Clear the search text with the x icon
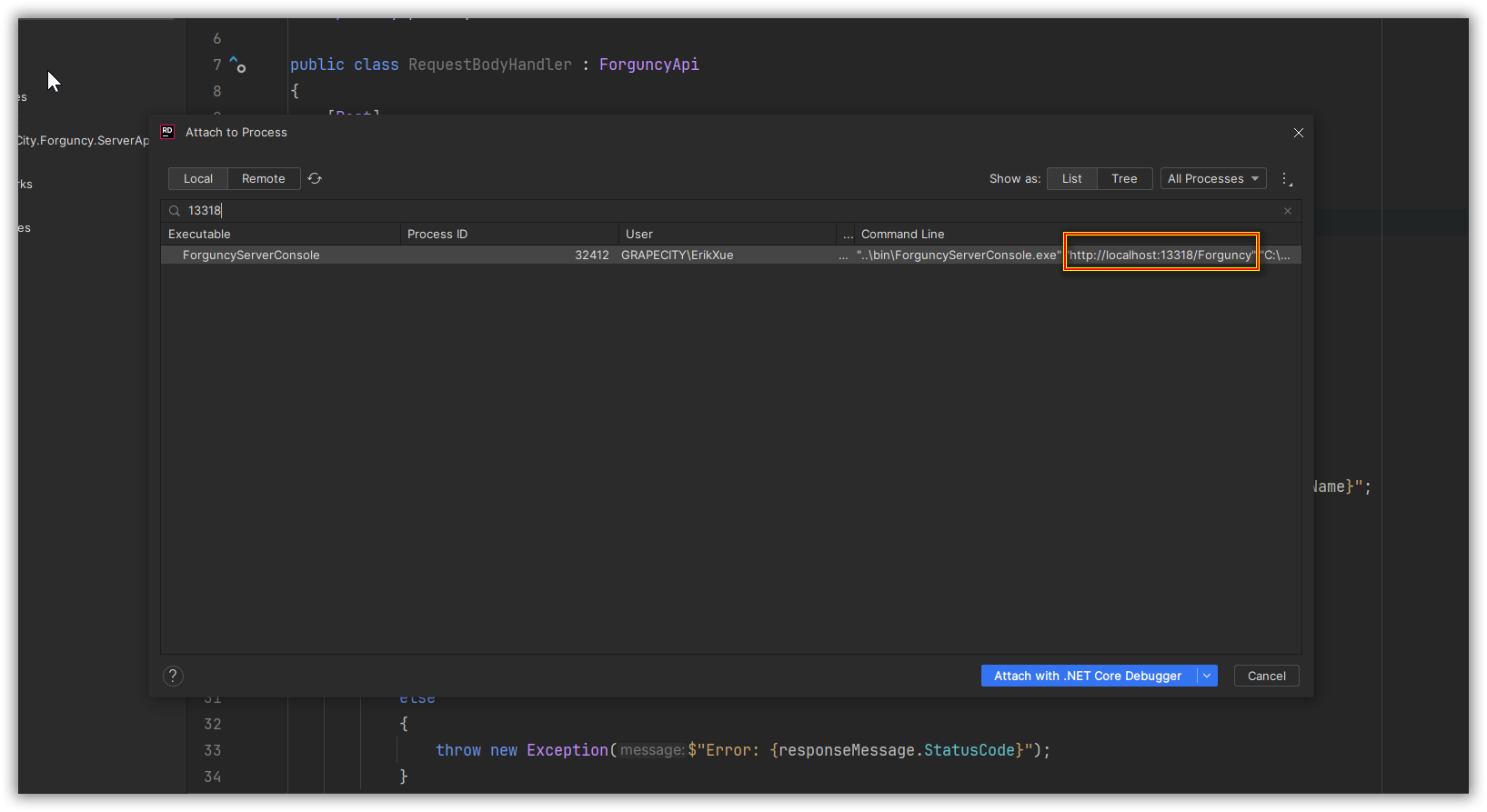Viewport: 1487px width, 812px height. point(1287,211)
